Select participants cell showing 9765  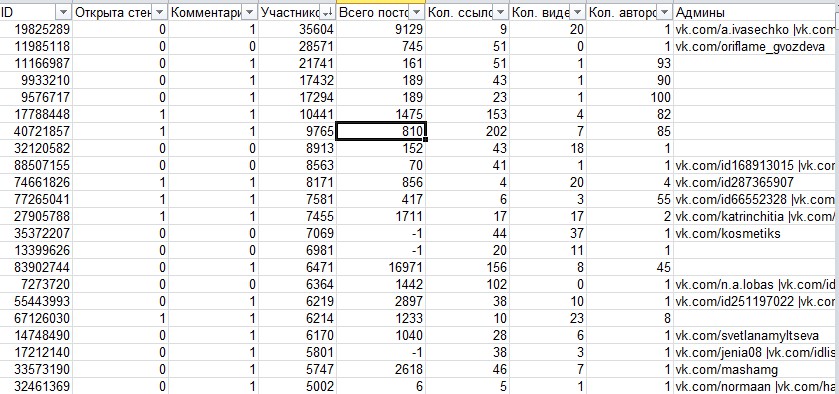click(x=297, y=131)
